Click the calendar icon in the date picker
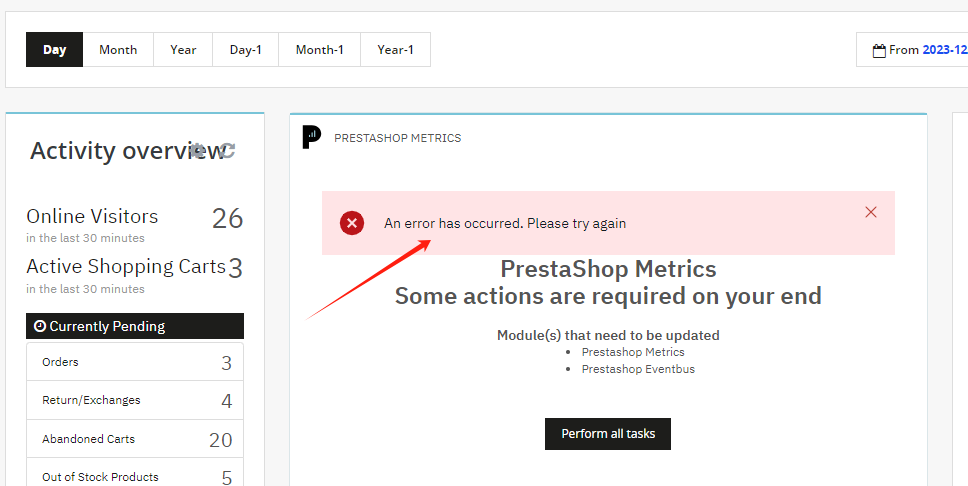Screen dimensions: 968x486 [x=879, y=50]
